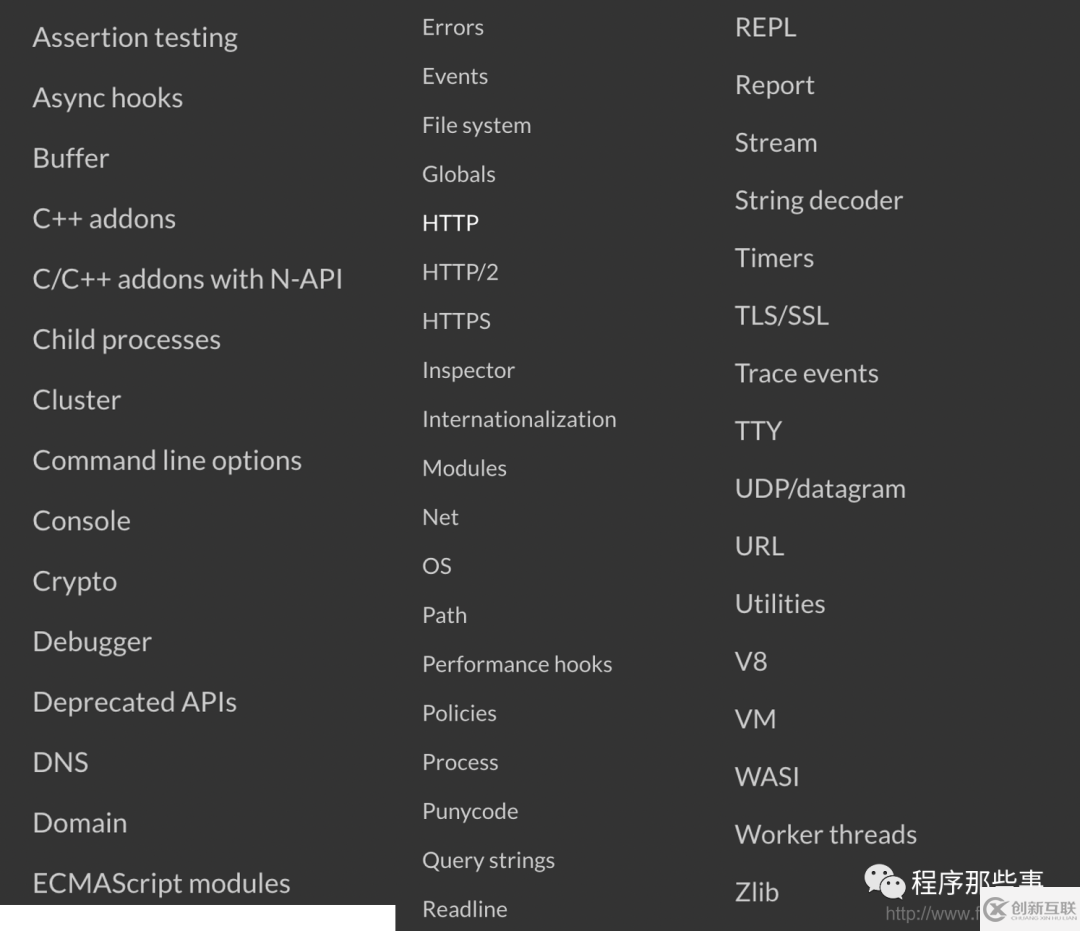1080x931 pixels.
Task: Go to Performance hooks page
Action: point(517,664)
